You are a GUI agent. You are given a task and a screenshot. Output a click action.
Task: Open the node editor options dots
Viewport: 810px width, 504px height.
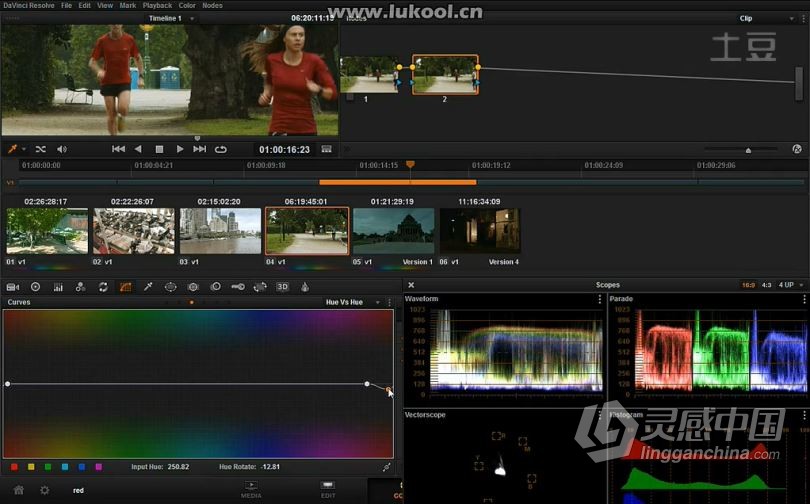click(x=803, y=19)
